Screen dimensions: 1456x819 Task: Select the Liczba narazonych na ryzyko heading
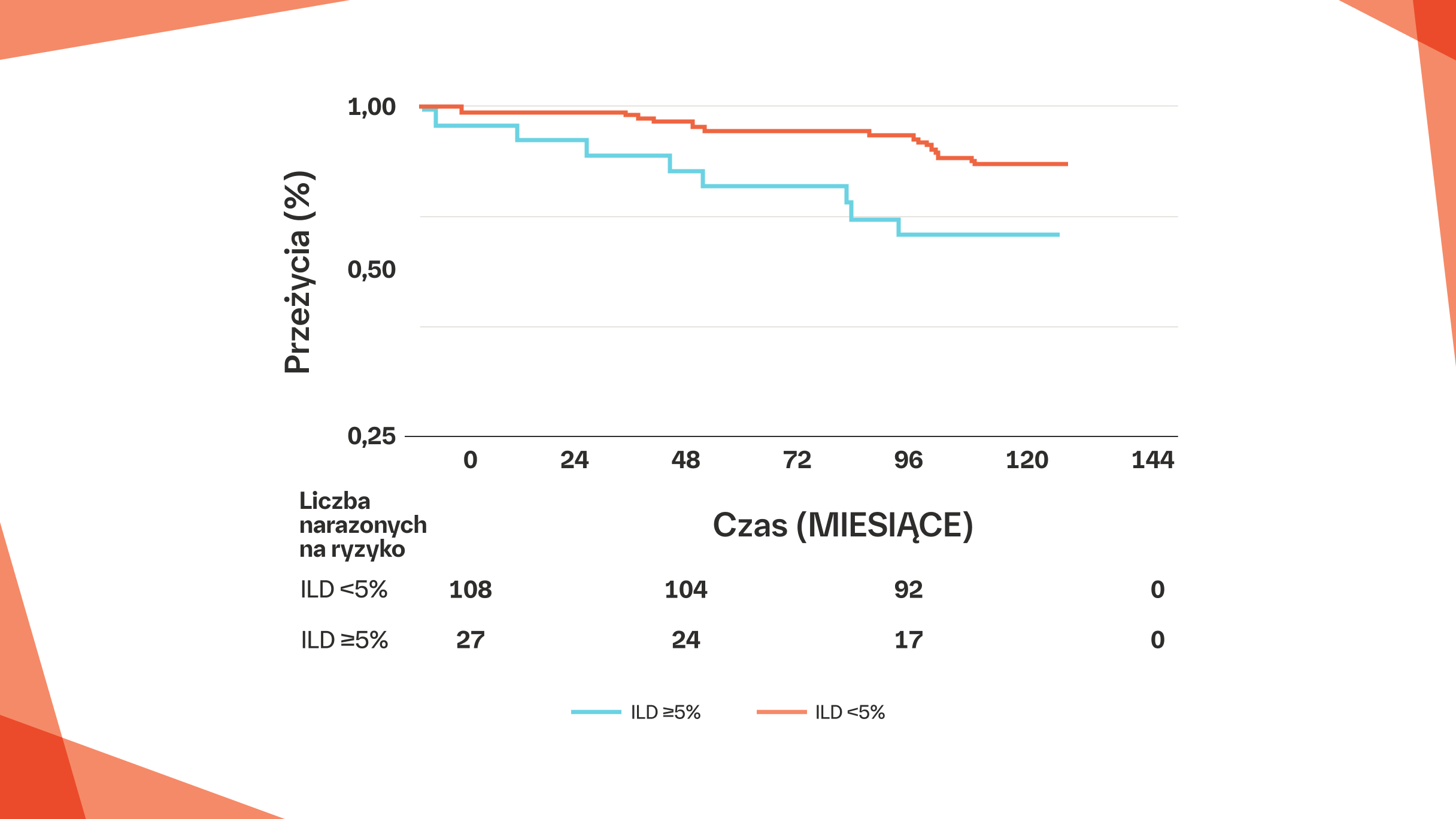pos(362,525)
